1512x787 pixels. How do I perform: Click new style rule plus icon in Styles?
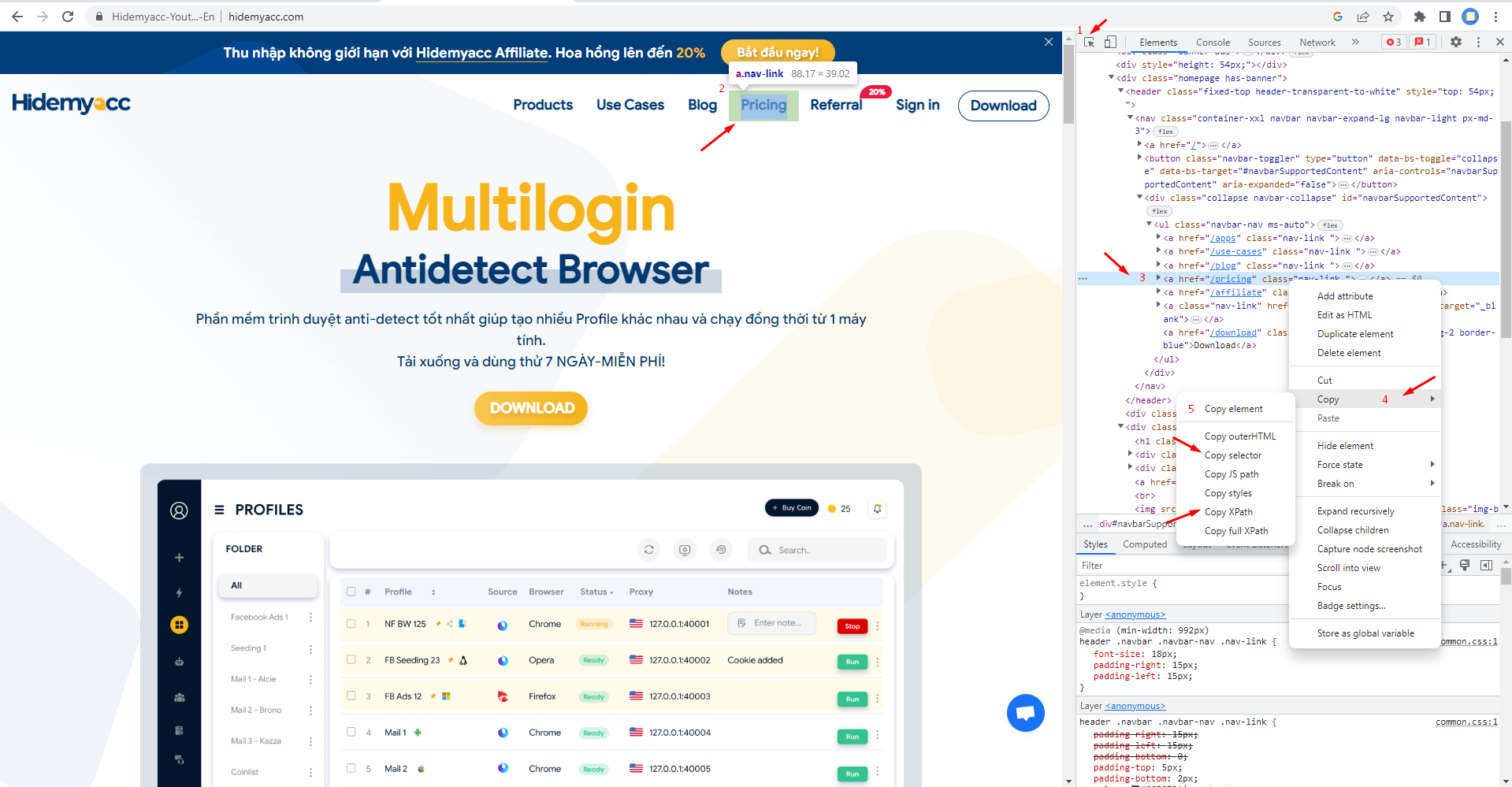pos(1445,566)
